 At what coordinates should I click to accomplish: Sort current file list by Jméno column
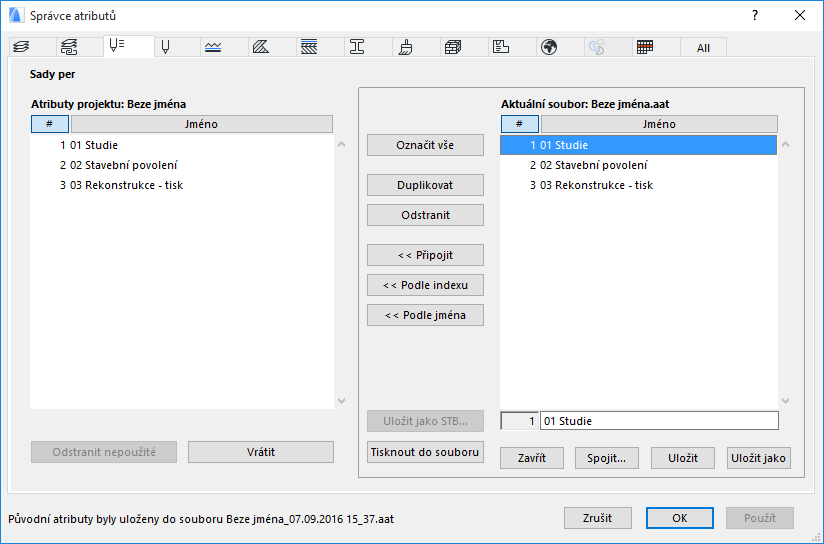tap(659, 124)
